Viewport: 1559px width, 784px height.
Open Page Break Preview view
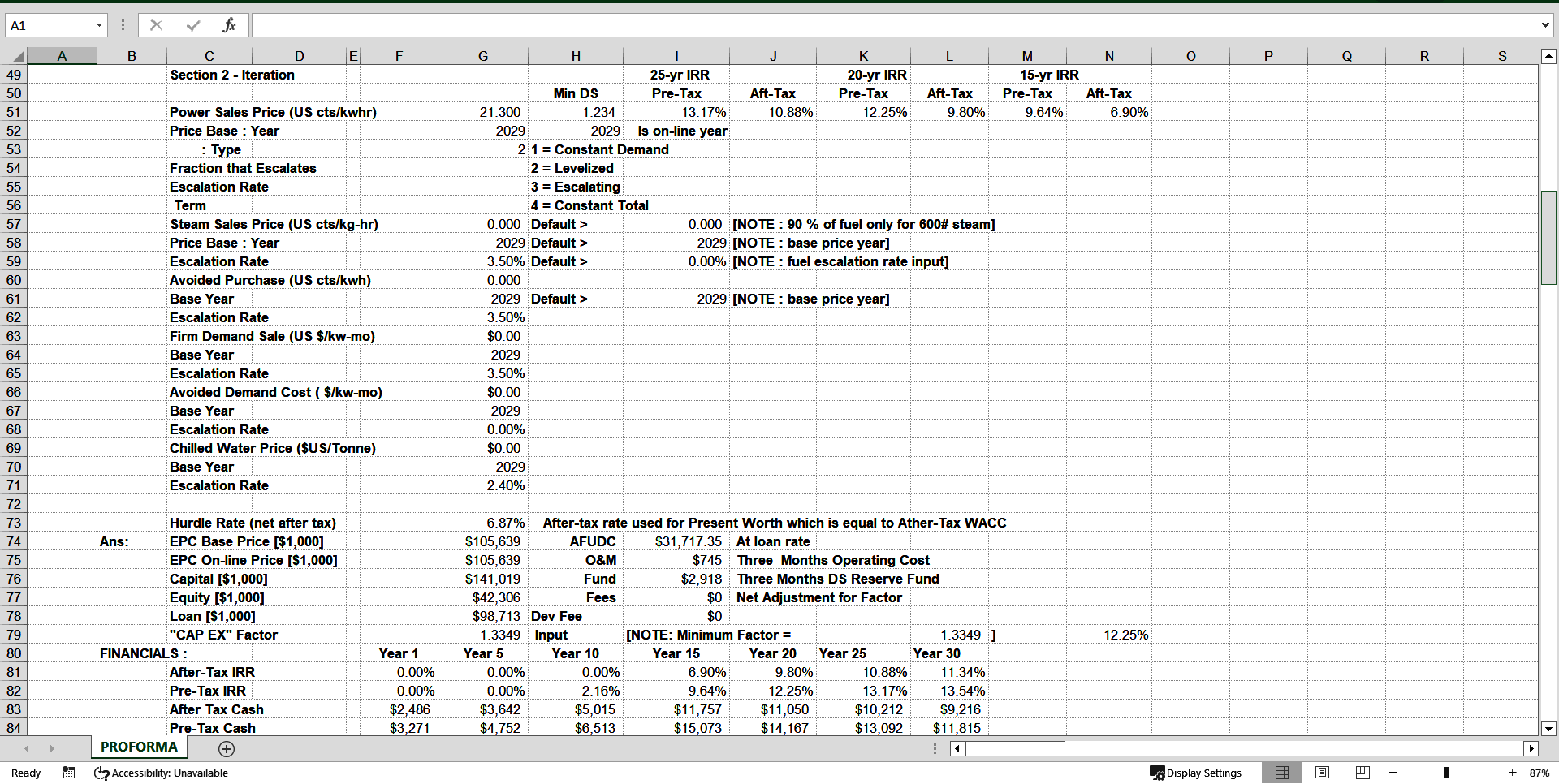(x=1362, y=773)
